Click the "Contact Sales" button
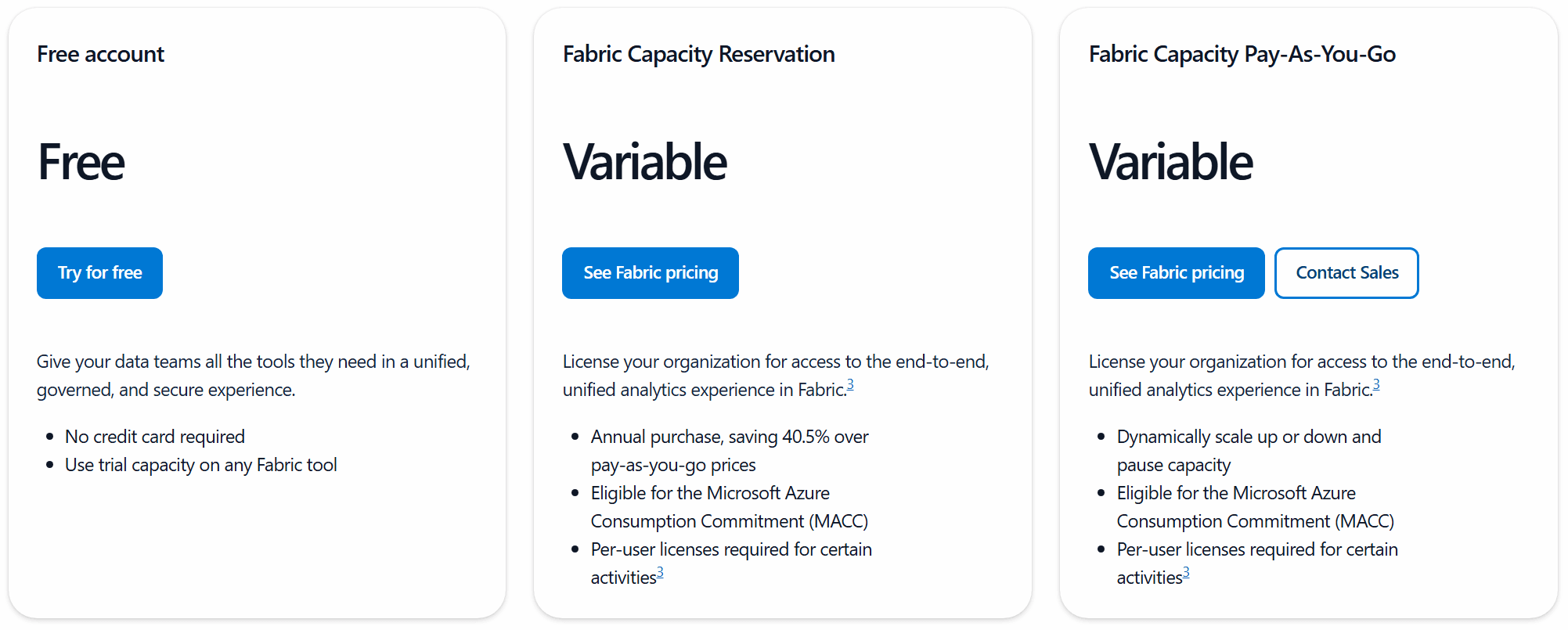Viewport: 1568px width, 630px height. 1346,272
